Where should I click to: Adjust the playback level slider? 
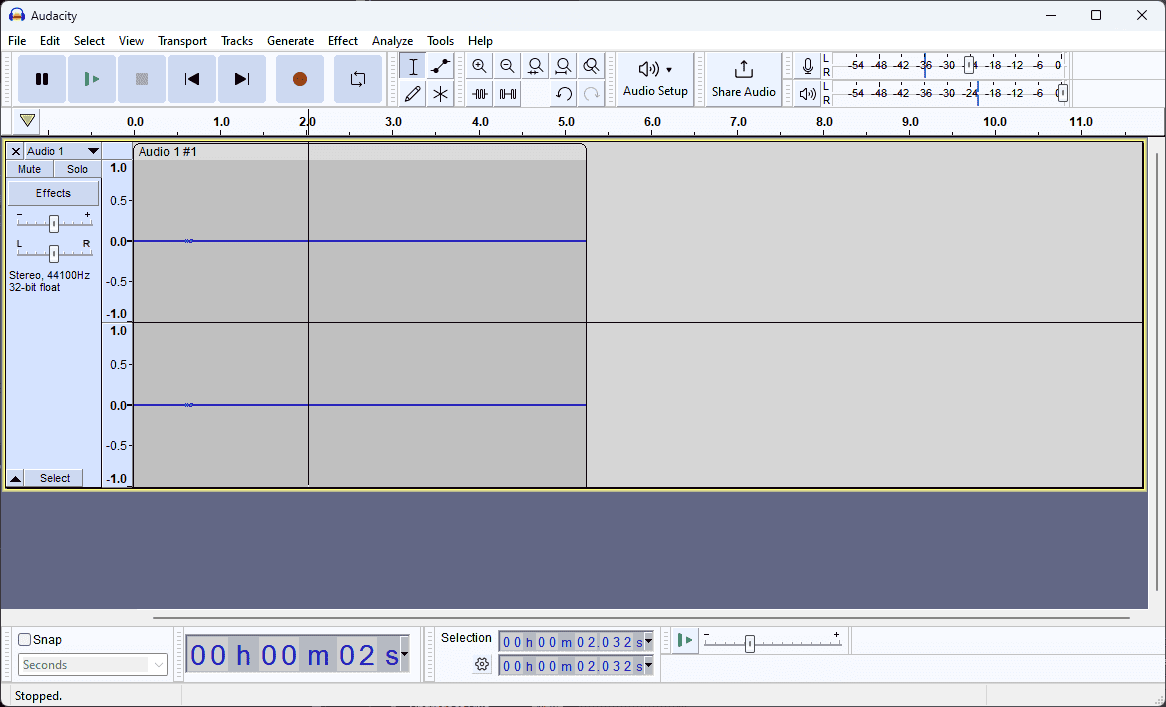(1062, 93)
